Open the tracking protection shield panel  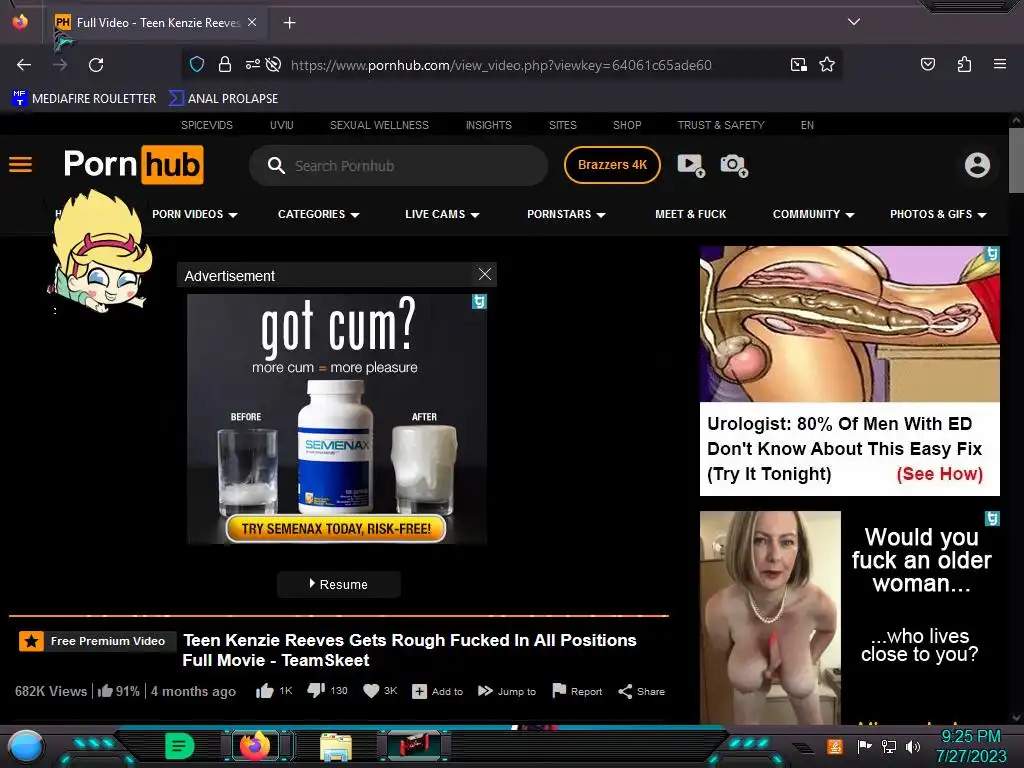point(197,64)
